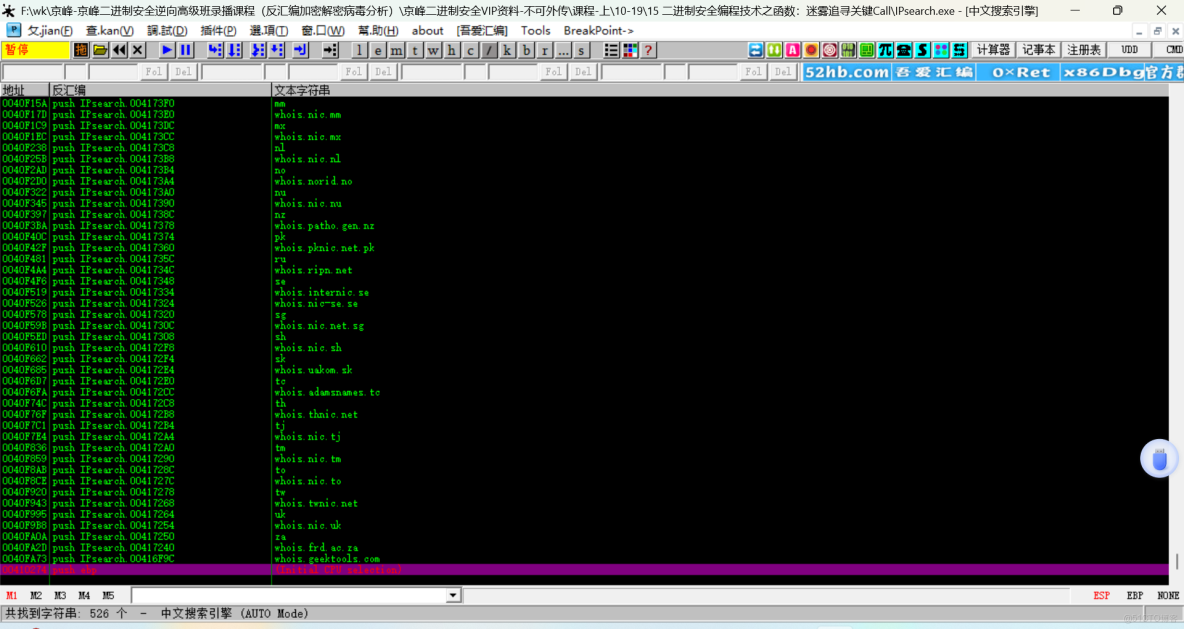Click the Execute Till Return icon
1184x629 pixels.
point(301,51)
